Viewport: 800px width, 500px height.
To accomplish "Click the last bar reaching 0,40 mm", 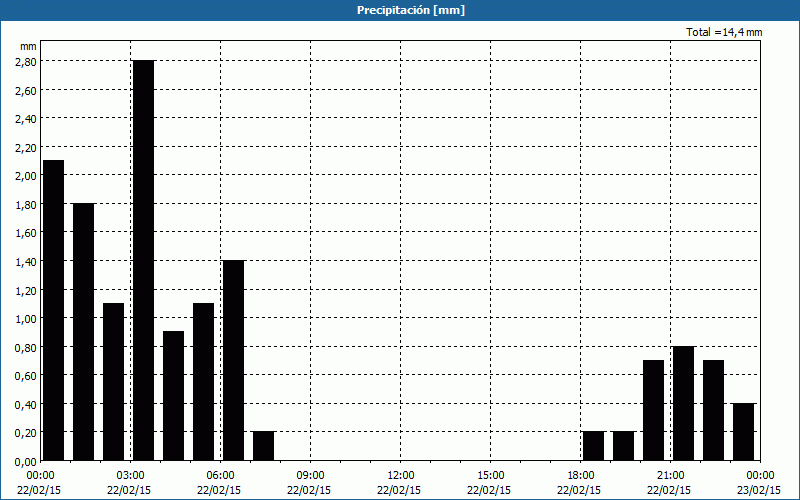I will [x=743, y=432].
